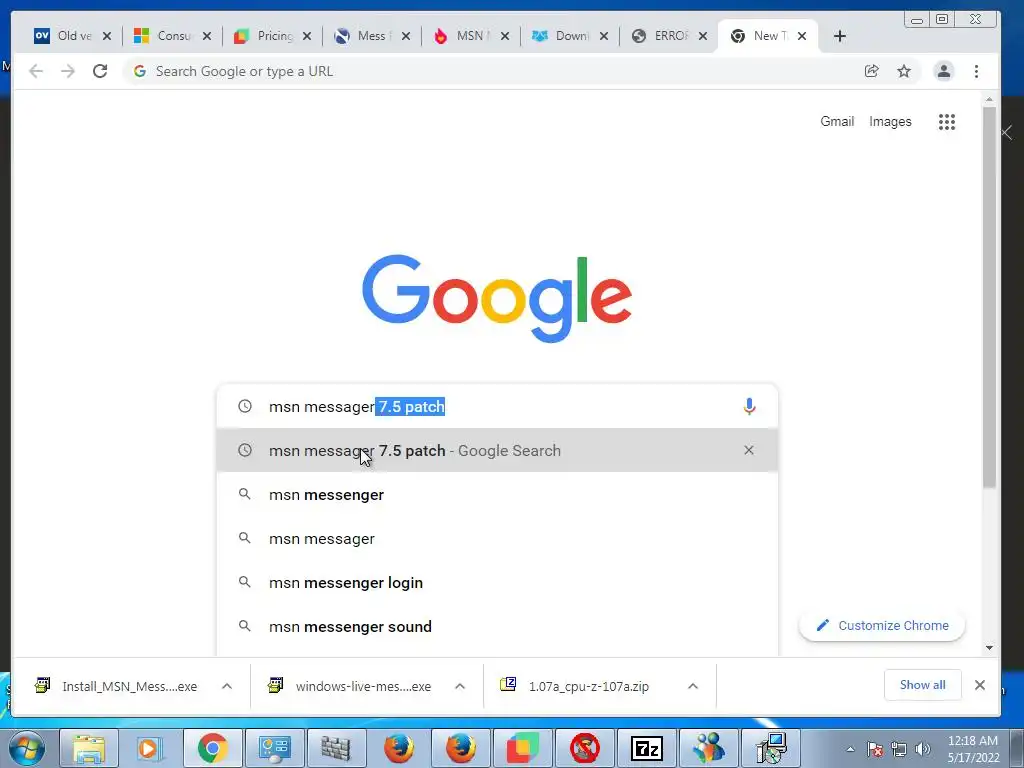
Task: Go forward using the forward arrow
Action: 68,71
